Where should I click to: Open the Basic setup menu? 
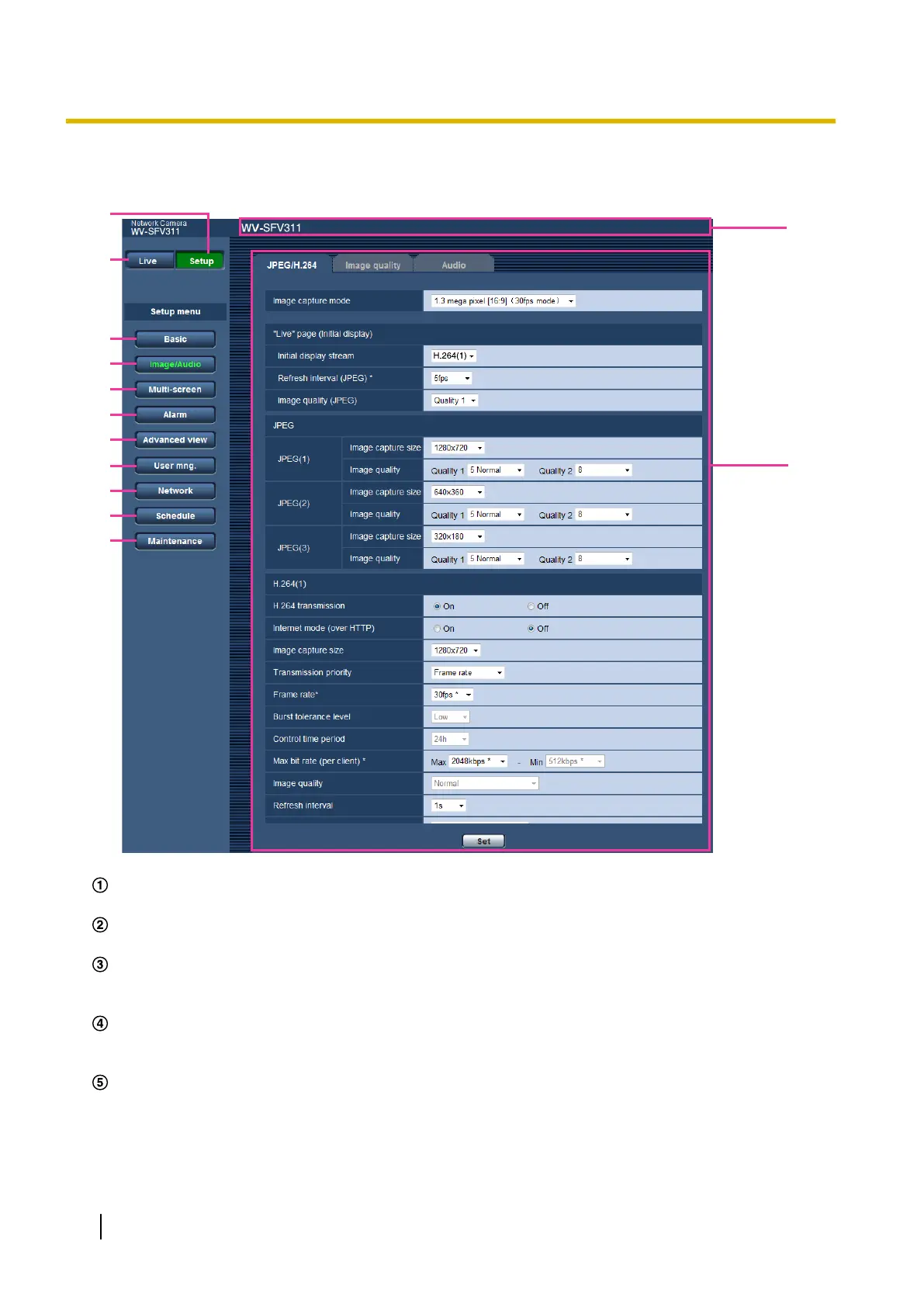175,339
